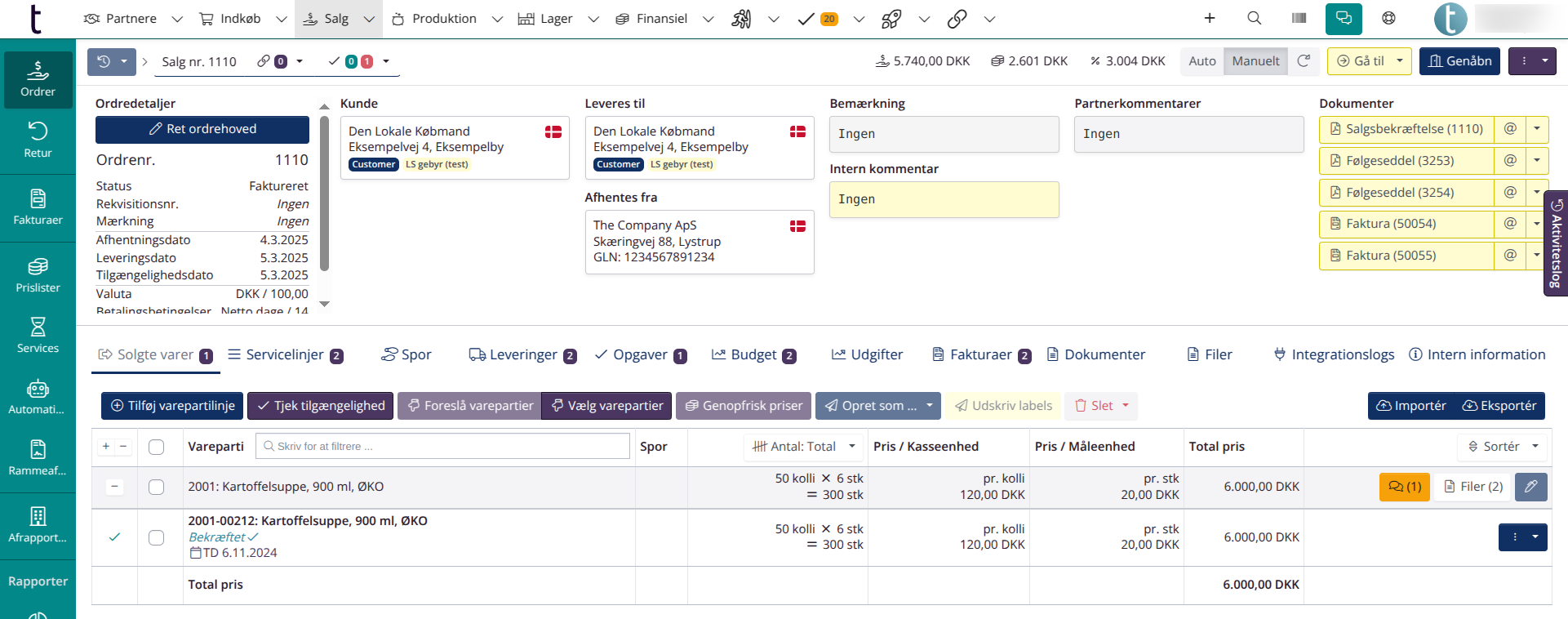Open Prislister in the left sidebar

(38, 275)
